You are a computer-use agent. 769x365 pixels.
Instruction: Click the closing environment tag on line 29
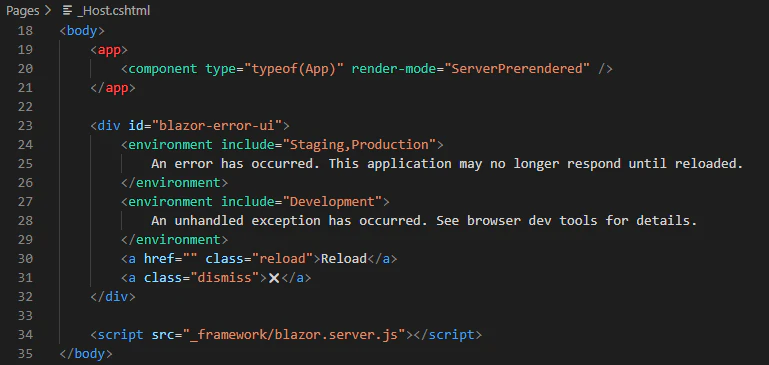pos(174,239)
